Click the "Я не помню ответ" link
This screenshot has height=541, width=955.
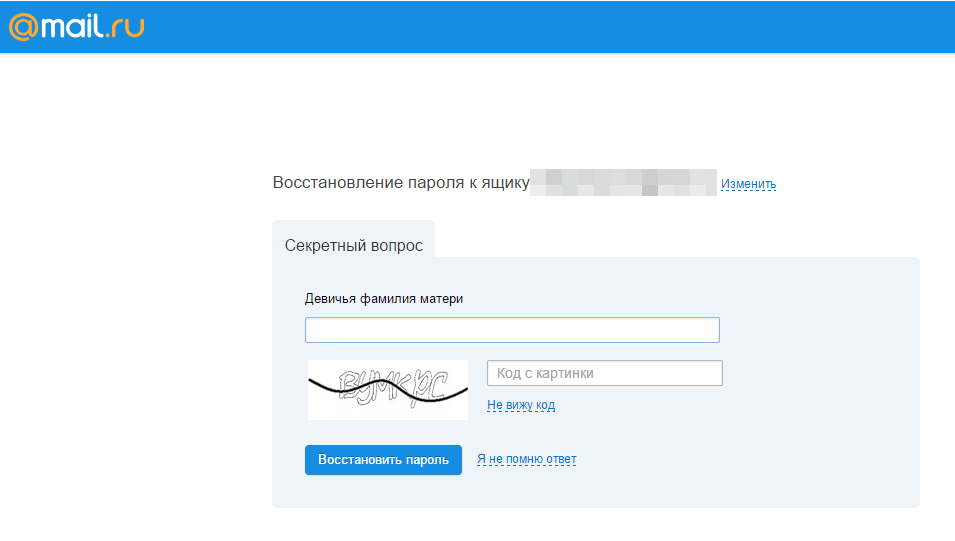(526, 459)
